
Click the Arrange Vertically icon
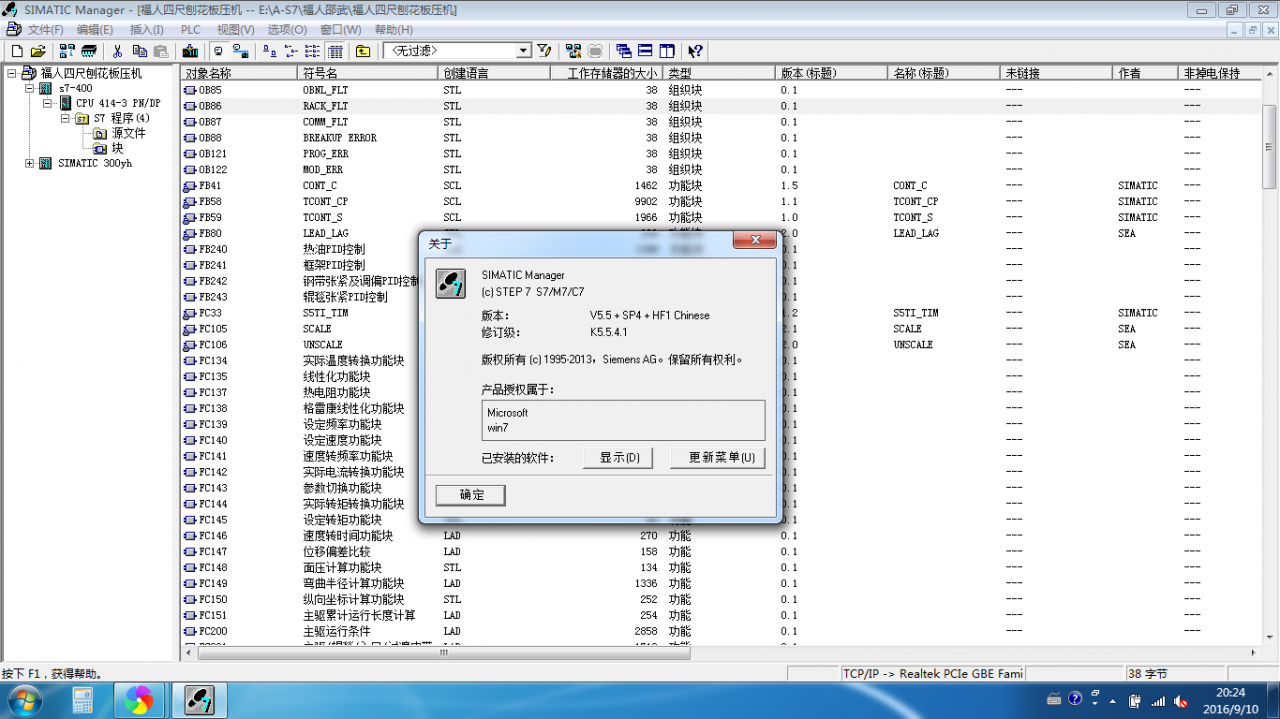tap(668, 50)
